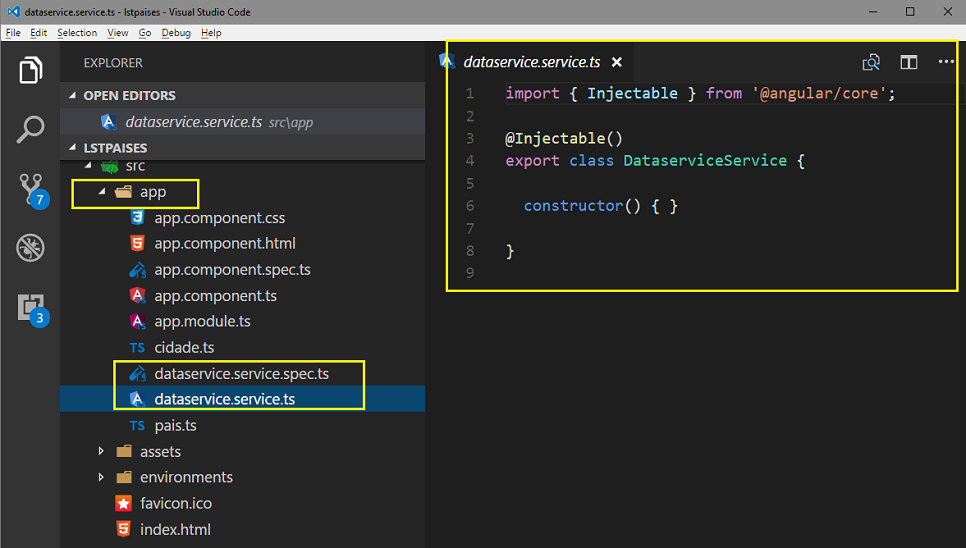Viewport: 966px width, 548px height.
Task: Open Extensions view with badge 3
Action: click(30, 307)
